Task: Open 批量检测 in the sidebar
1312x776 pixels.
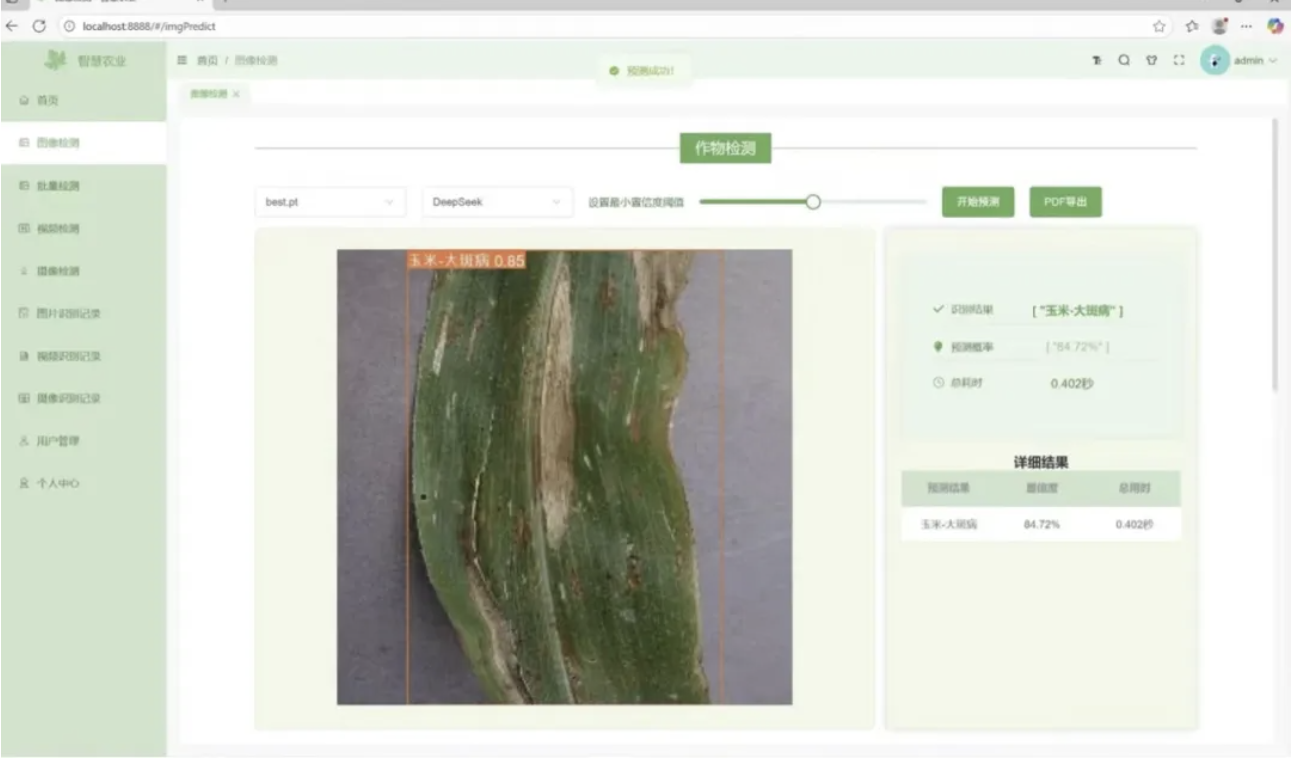Action: [x=83, y=186]
